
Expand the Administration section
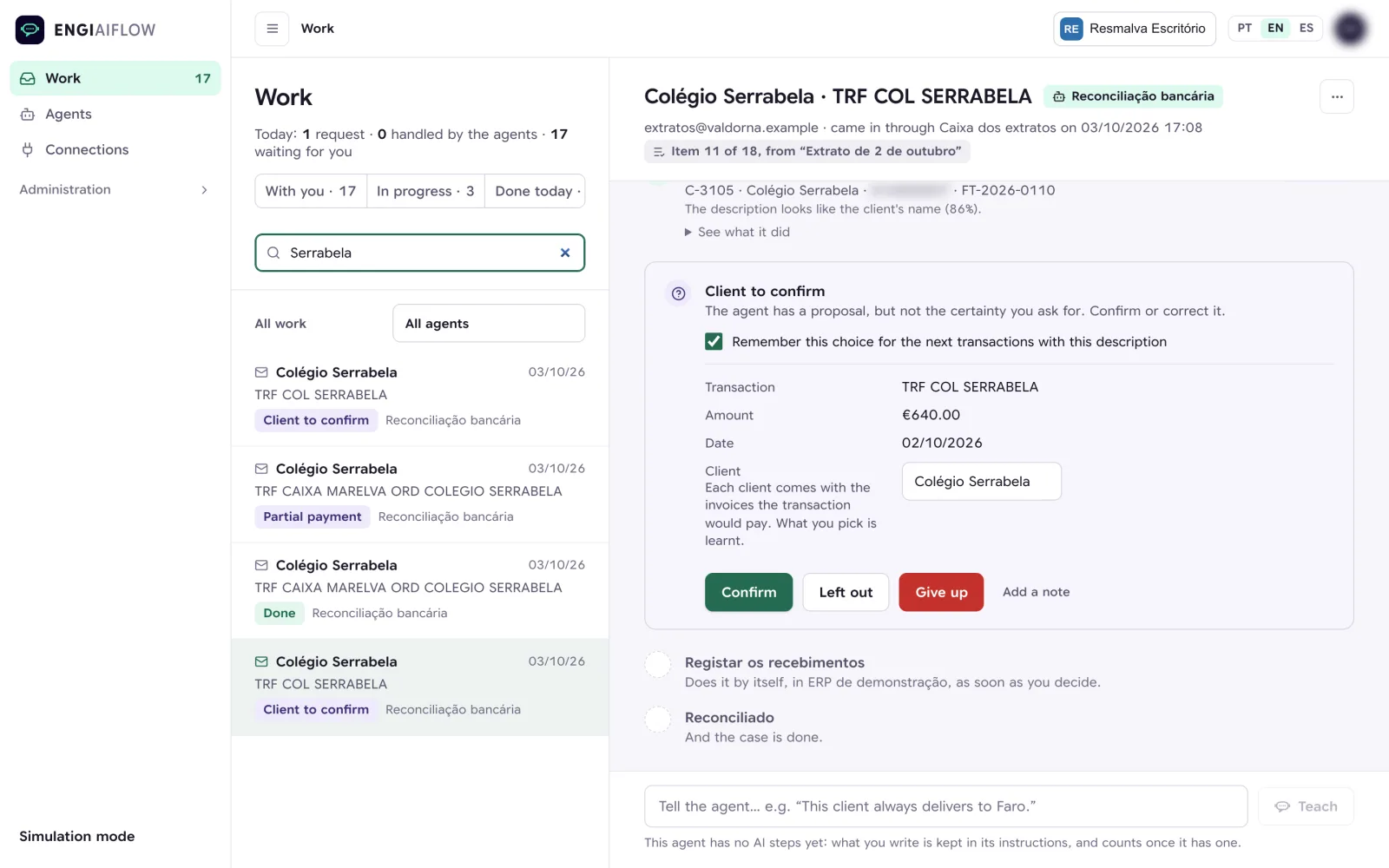115,189
